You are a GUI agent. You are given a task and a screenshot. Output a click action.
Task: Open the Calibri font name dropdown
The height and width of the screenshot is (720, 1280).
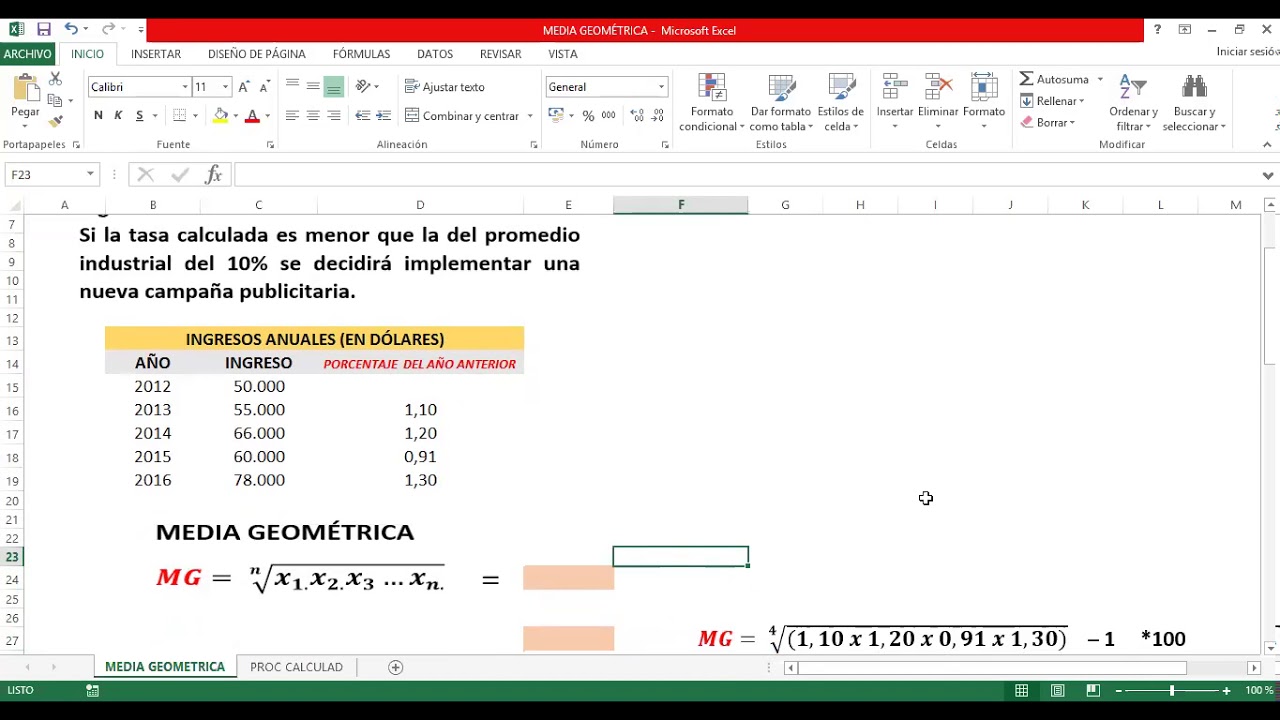[x=185, y=87]
